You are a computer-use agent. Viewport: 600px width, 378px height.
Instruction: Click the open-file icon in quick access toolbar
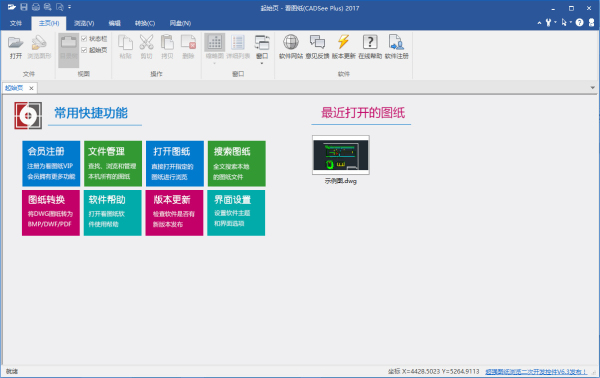coord(12,7)
